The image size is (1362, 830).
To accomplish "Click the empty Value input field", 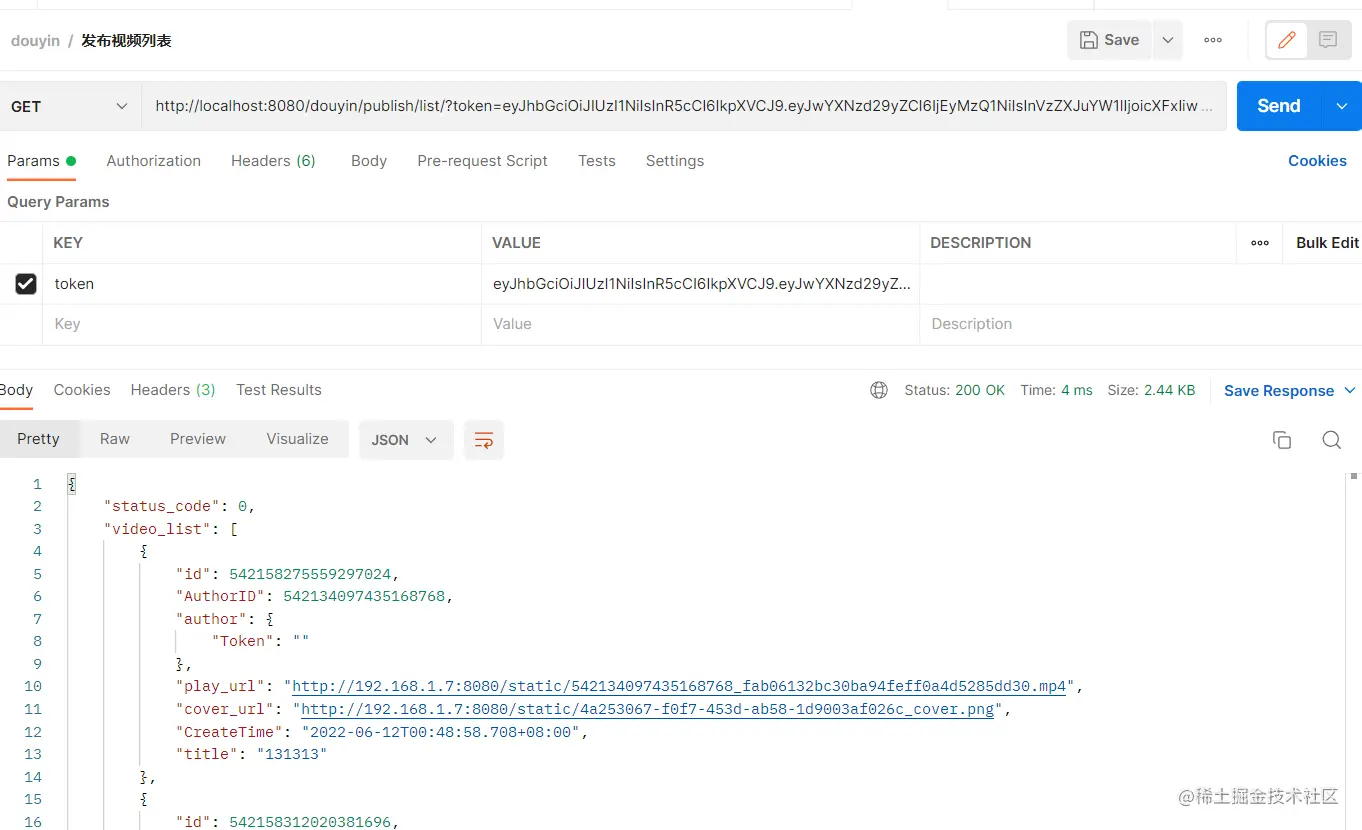I will pyautogui.click(x=701, y=324).
